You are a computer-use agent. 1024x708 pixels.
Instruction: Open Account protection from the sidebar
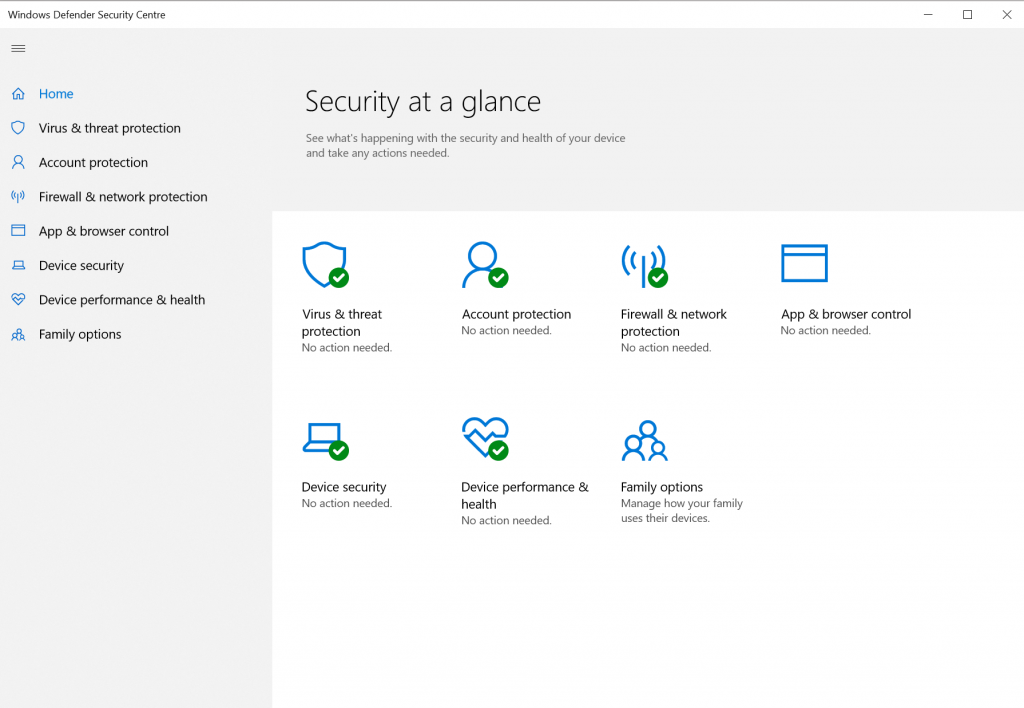(x=93, y=163)
